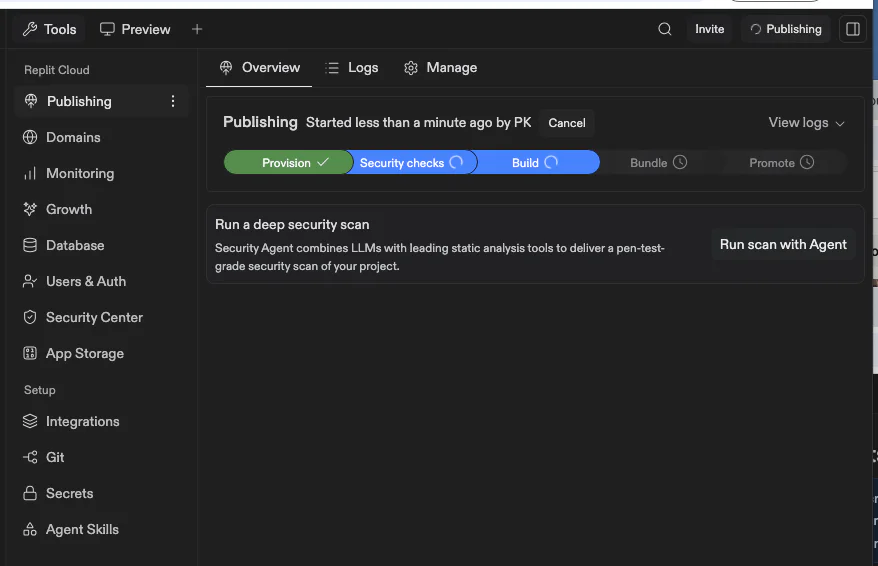Switch to the Logs tab
Viewport: 878px width, 566px height.
pos(352,68)
